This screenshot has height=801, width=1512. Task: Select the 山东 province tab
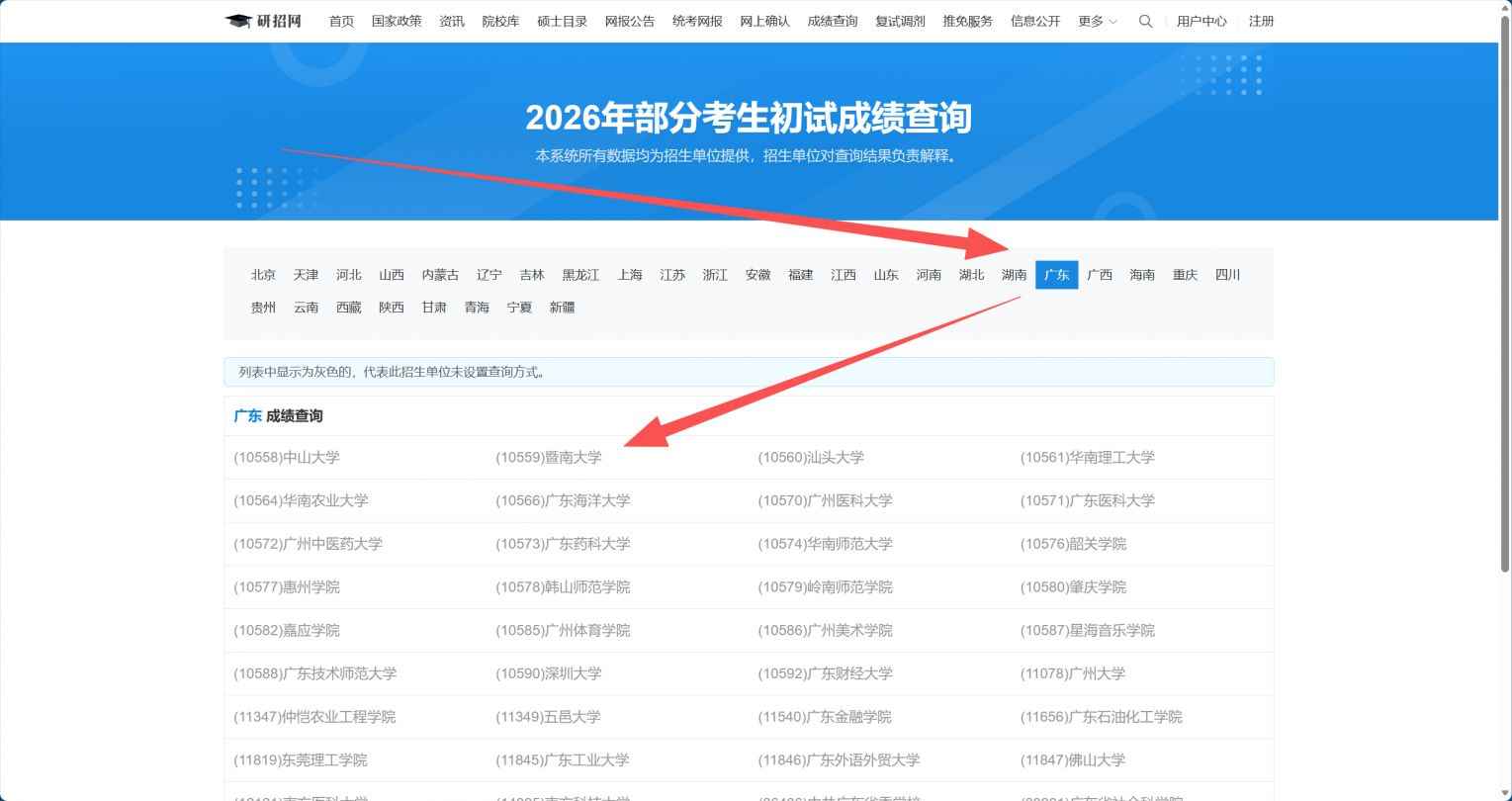coord(886,275)
